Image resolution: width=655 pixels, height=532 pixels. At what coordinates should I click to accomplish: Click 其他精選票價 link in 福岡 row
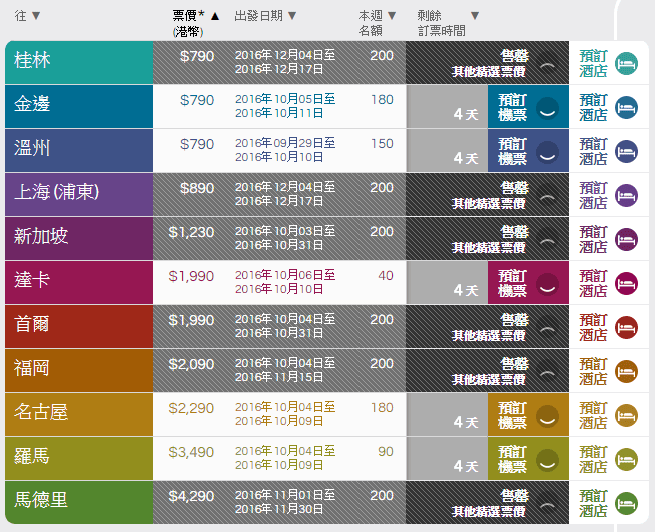click(489, 380)
